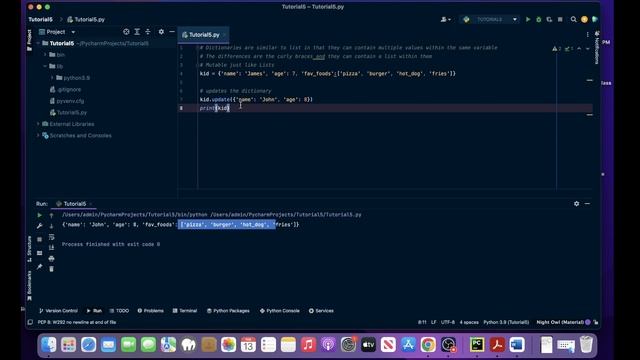Clear console output with the trash icon

pos(51,269)
